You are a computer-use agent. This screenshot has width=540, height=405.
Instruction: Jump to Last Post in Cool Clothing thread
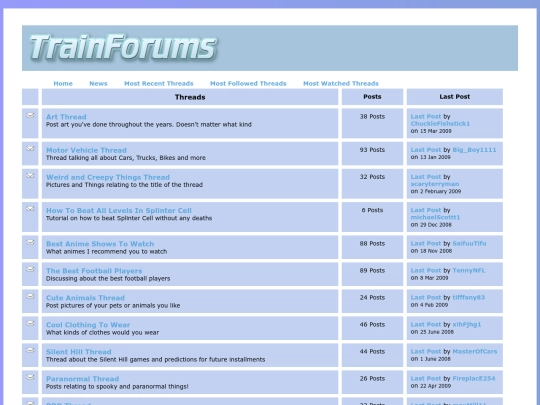click(426, 324)
